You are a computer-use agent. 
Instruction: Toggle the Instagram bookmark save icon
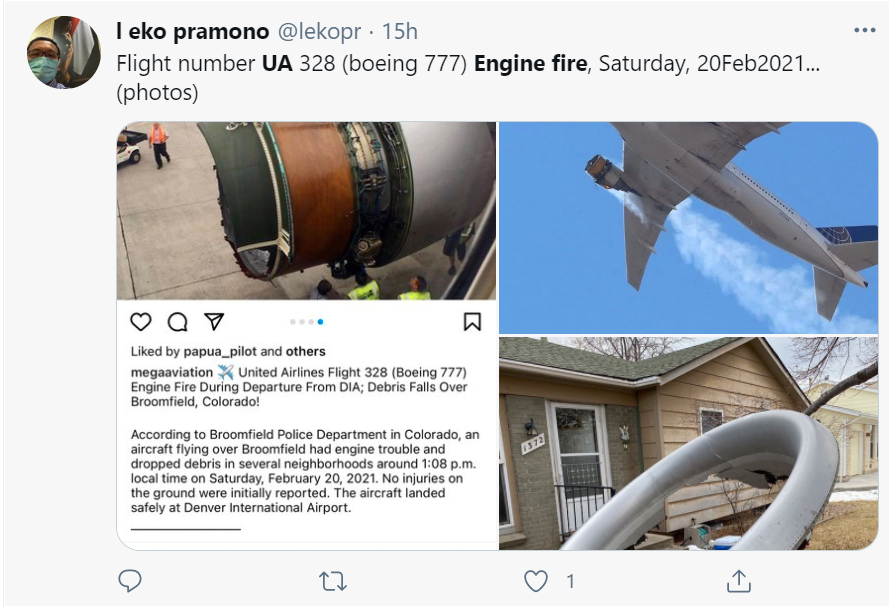tap(472, 321)
